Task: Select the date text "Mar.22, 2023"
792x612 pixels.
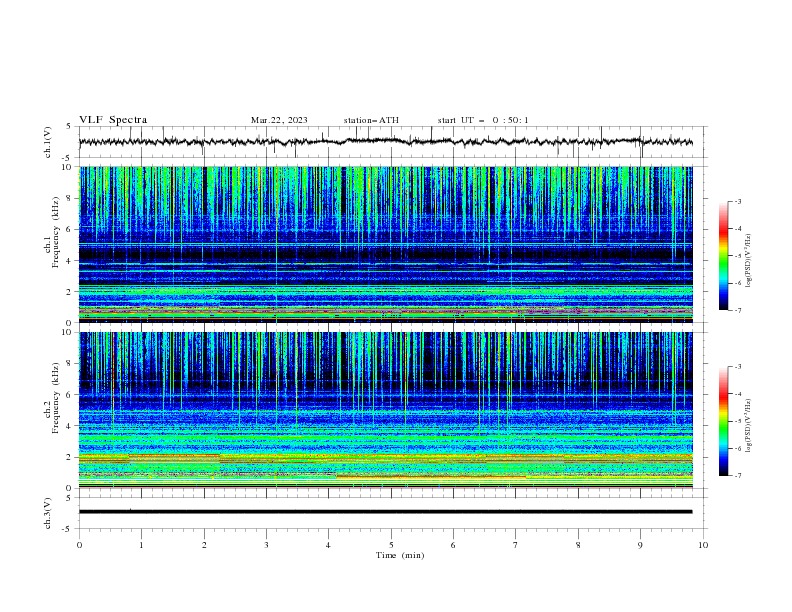Action: [x=279, y=120]
